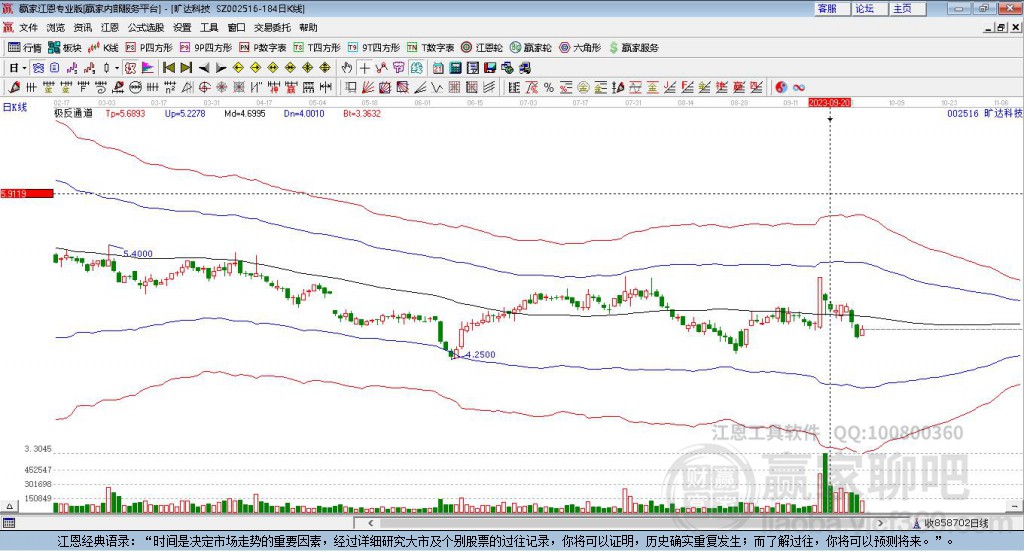1024x551 pixels.
Task: Click the horizontal scrollbar left arrow
Action: [370, 523]
